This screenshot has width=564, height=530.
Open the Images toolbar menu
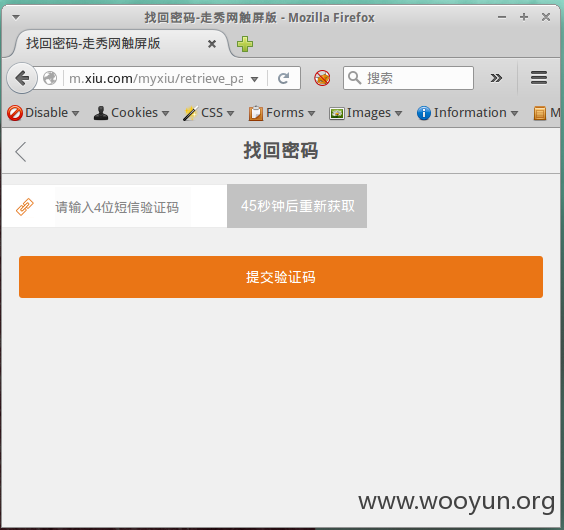365,113
